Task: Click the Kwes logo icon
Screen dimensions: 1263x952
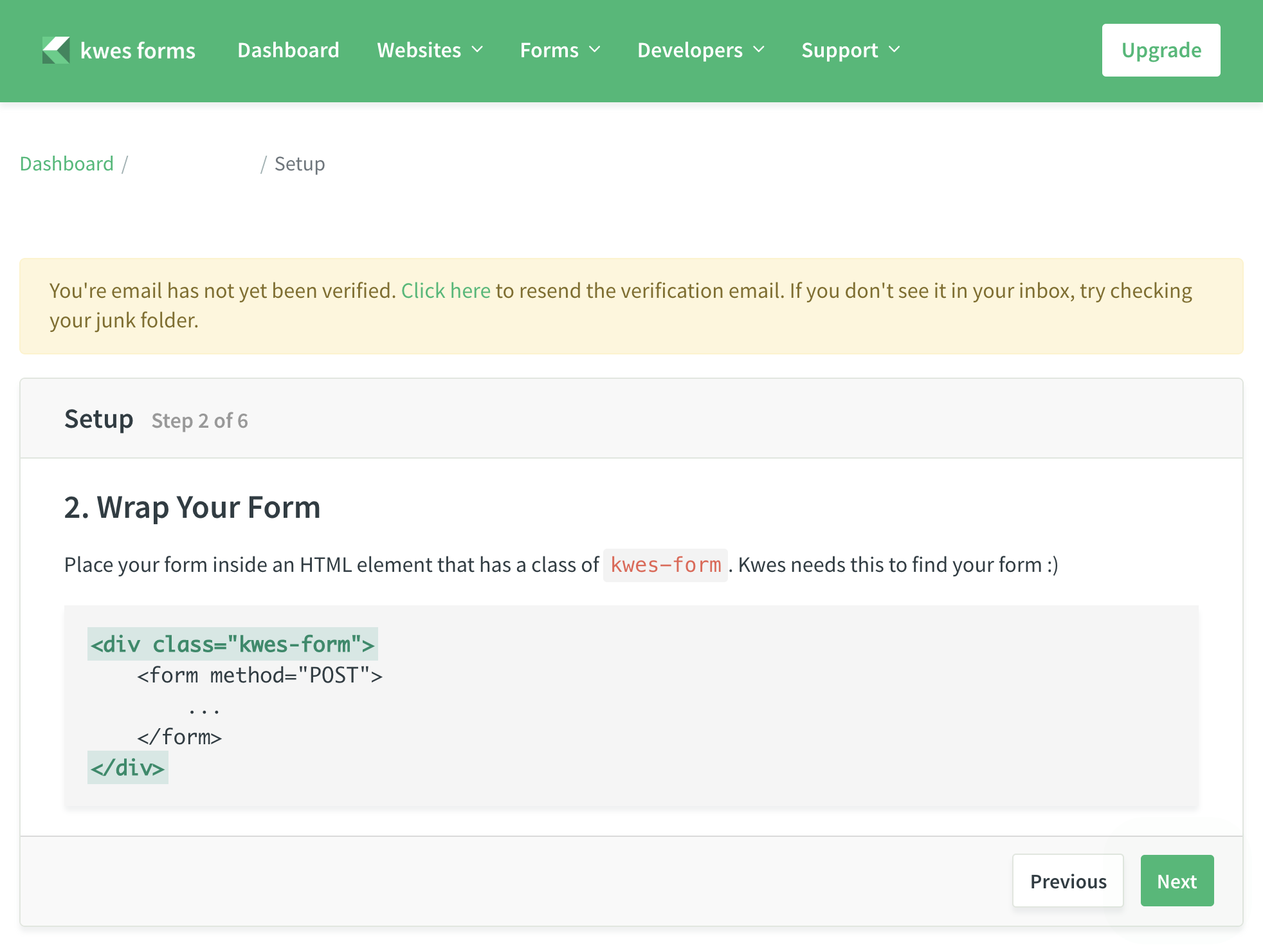Action: point(56,50)
